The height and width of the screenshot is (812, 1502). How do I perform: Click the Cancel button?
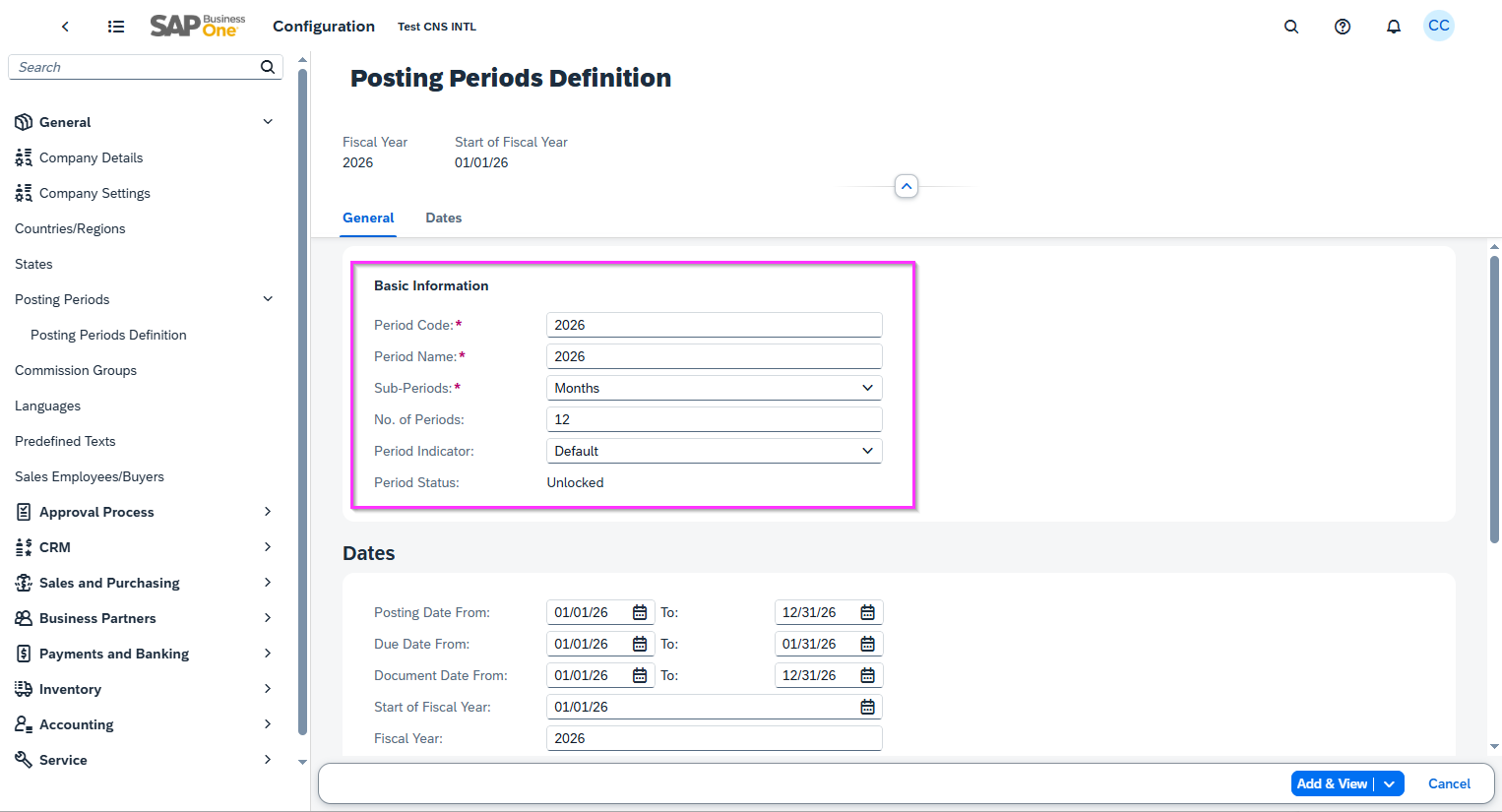(1449, 783)
